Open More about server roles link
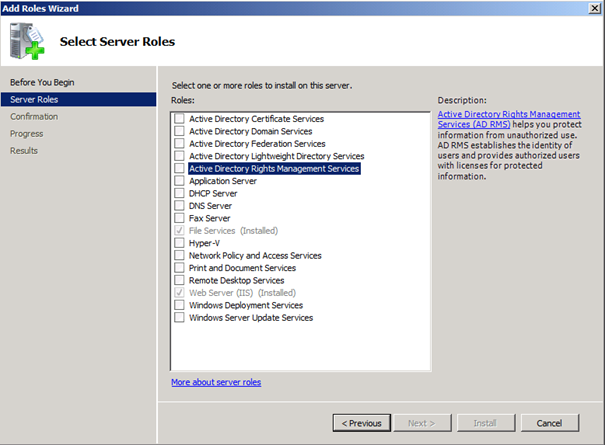The image size is (605, 445). [x=216, y=382]
